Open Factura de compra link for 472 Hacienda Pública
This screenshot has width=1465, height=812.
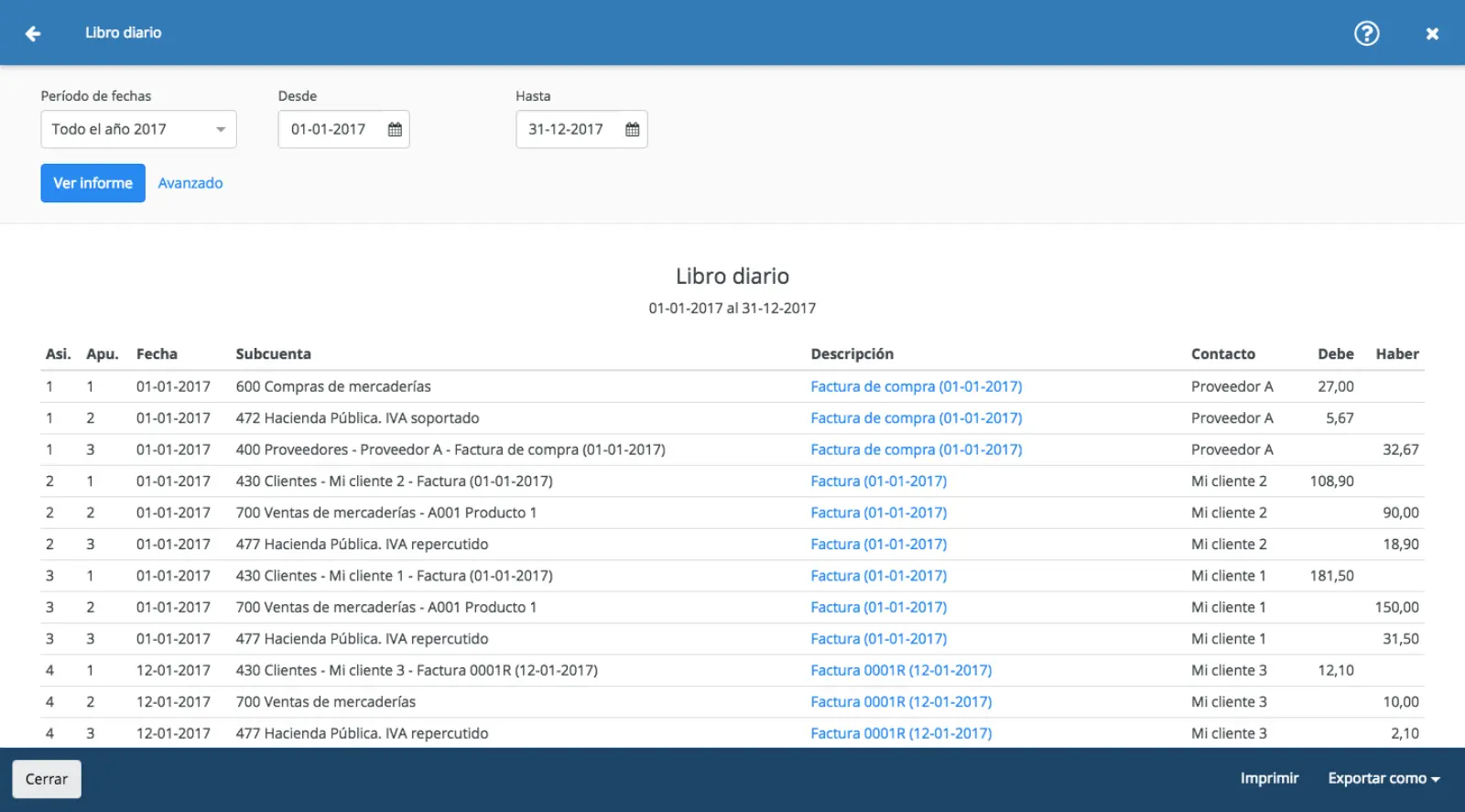point(916,417)
